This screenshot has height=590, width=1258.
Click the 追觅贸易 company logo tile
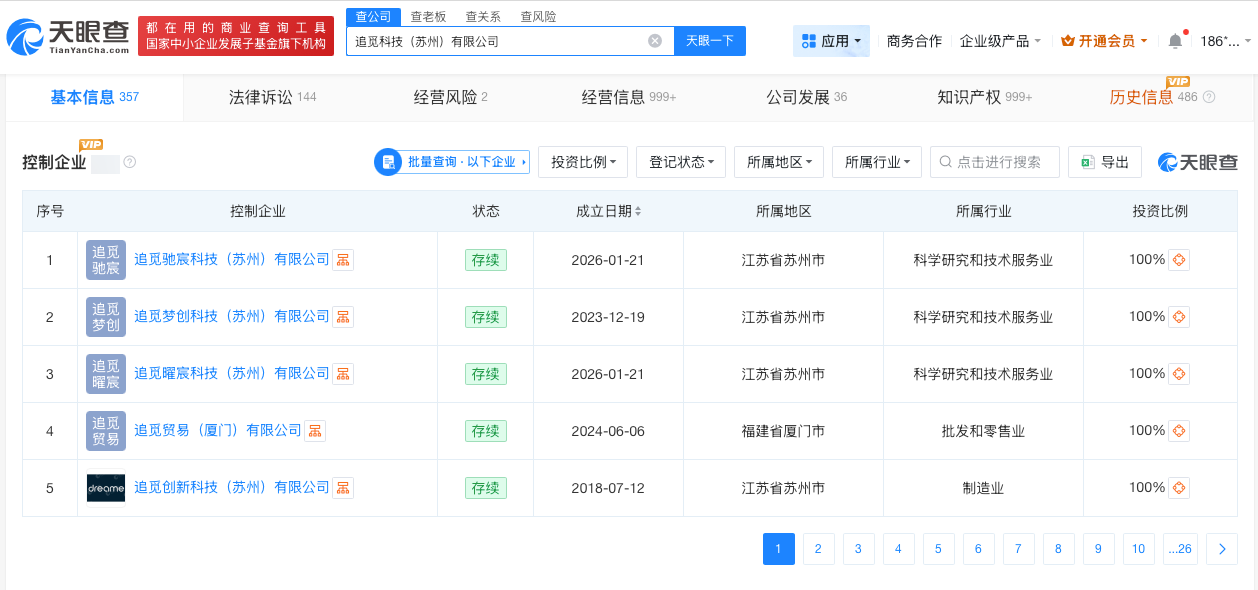(106, 431)
